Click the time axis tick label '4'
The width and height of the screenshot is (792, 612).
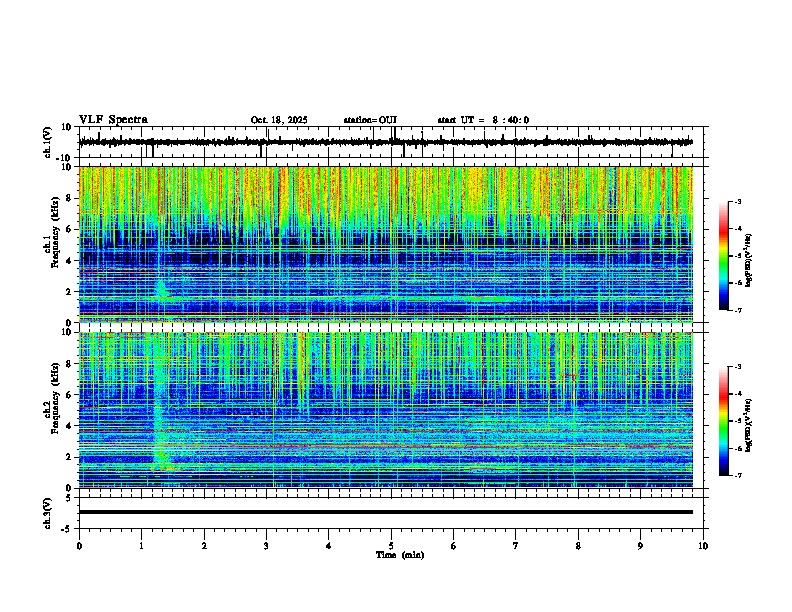(x=329, y=546)
